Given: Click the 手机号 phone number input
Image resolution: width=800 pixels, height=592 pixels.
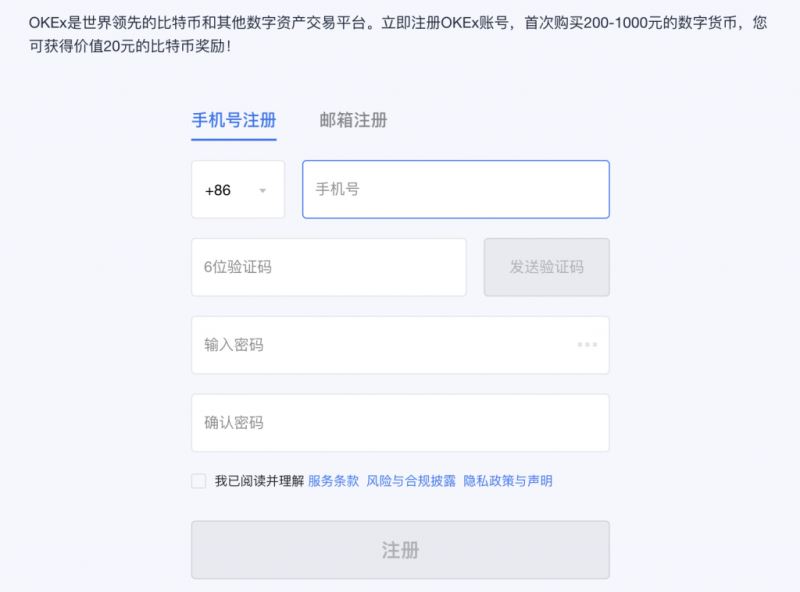Looking at the screenshot, I should tap(455, 190).
